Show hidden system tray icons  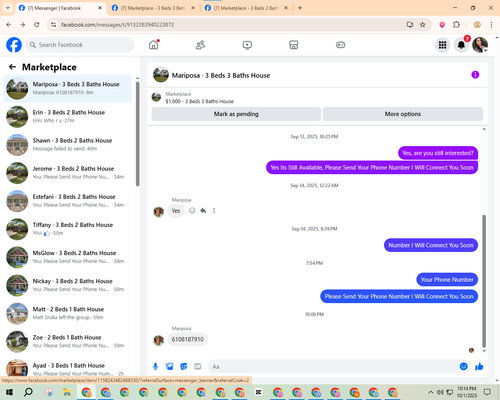(x=431, y=392)
